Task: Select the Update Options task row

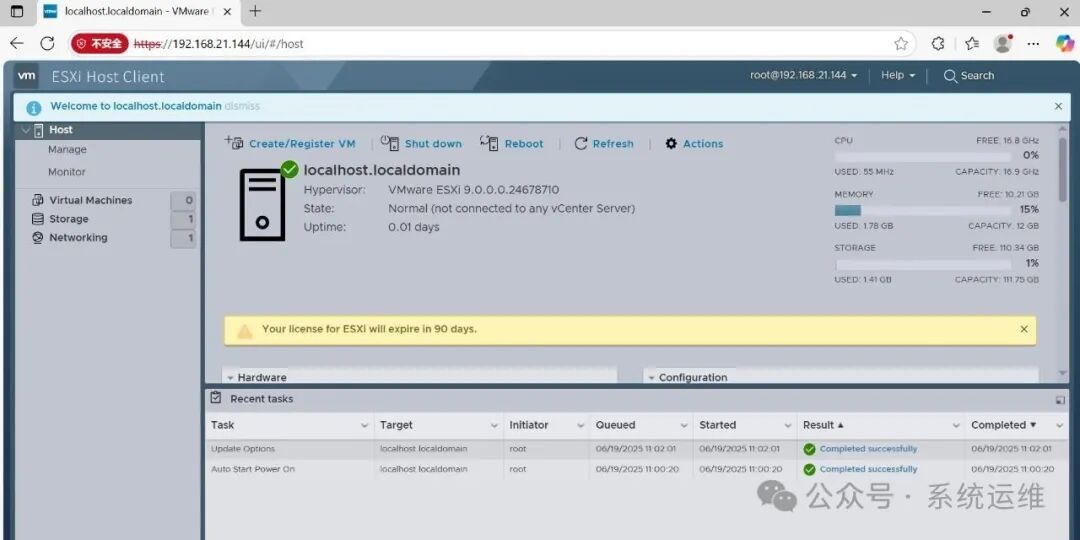Action: point(637,449)
